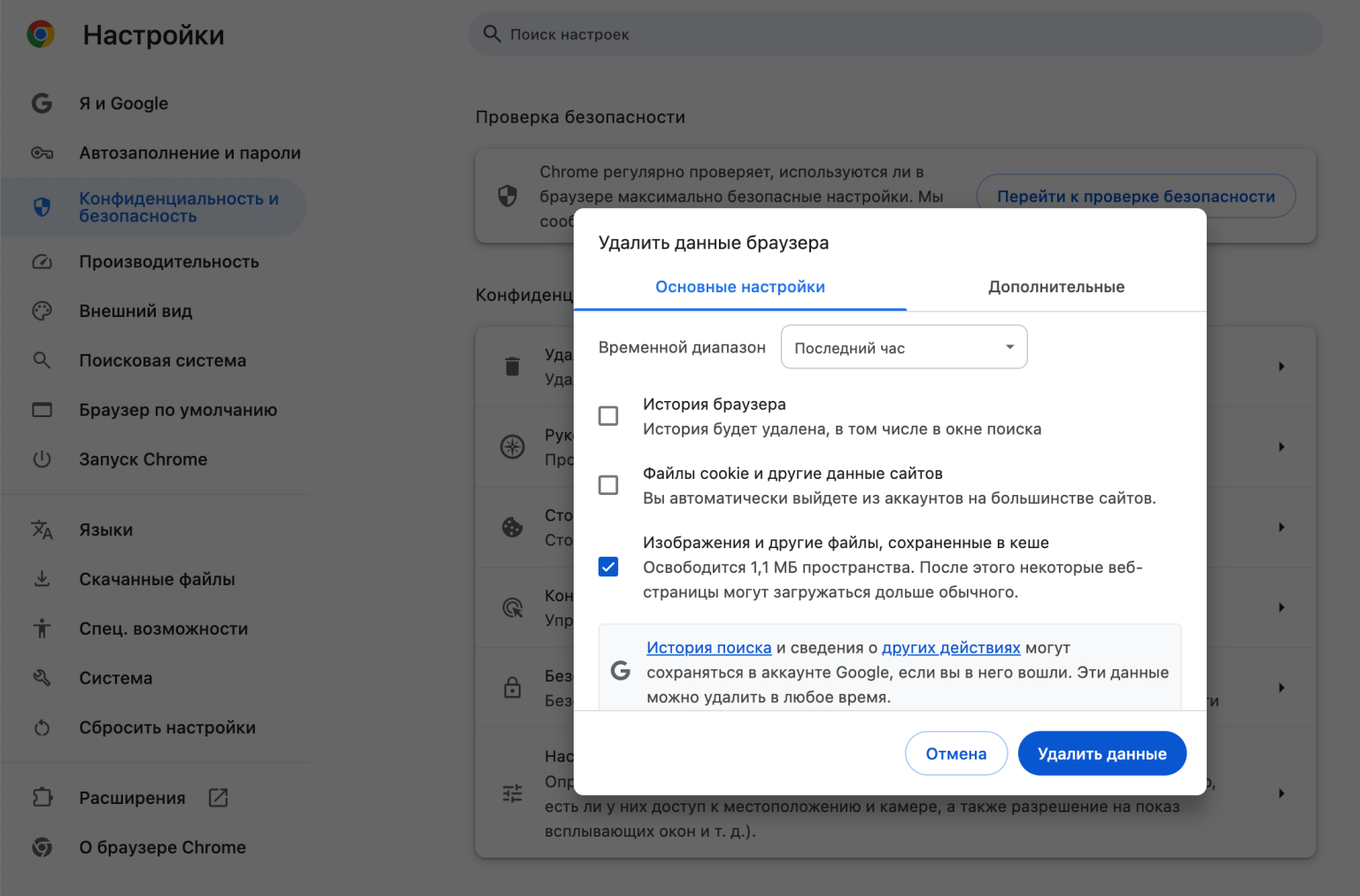
Task: Select the Основные настройки tab
Action: pyautogui.click(x=739, y=287)
